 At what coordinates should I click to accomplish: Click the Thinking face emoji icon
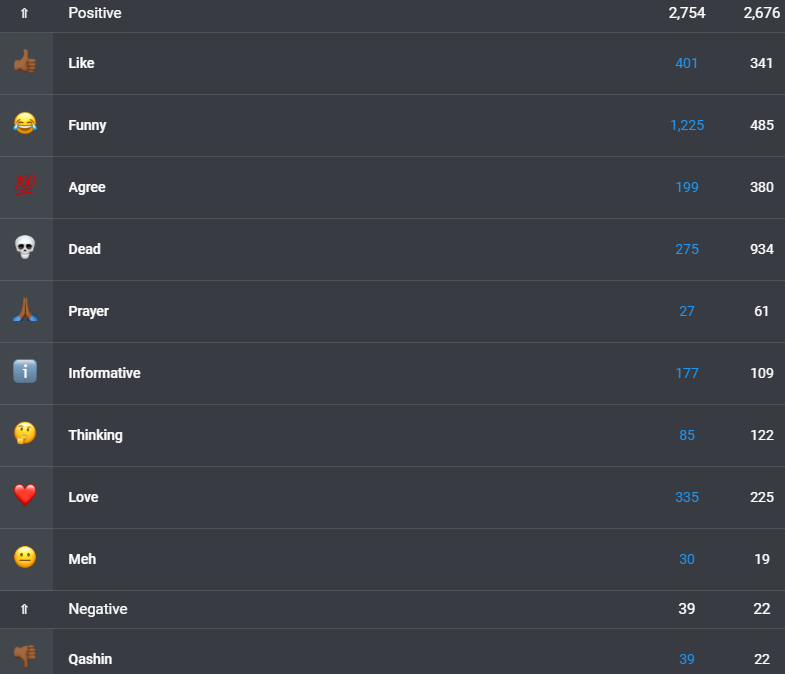25,433
